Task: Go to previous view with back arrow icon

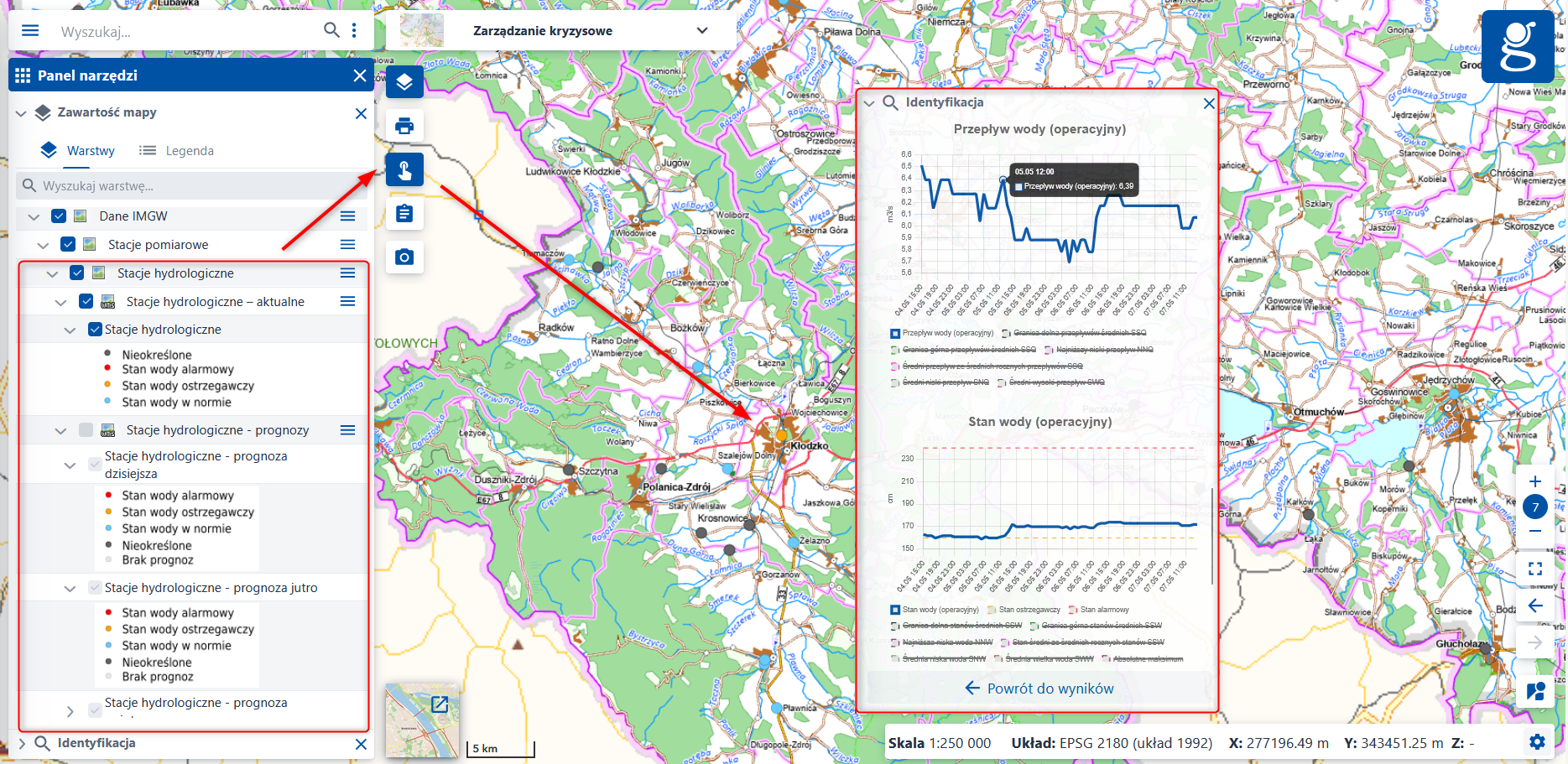Action: click(x=1536, y=605)
